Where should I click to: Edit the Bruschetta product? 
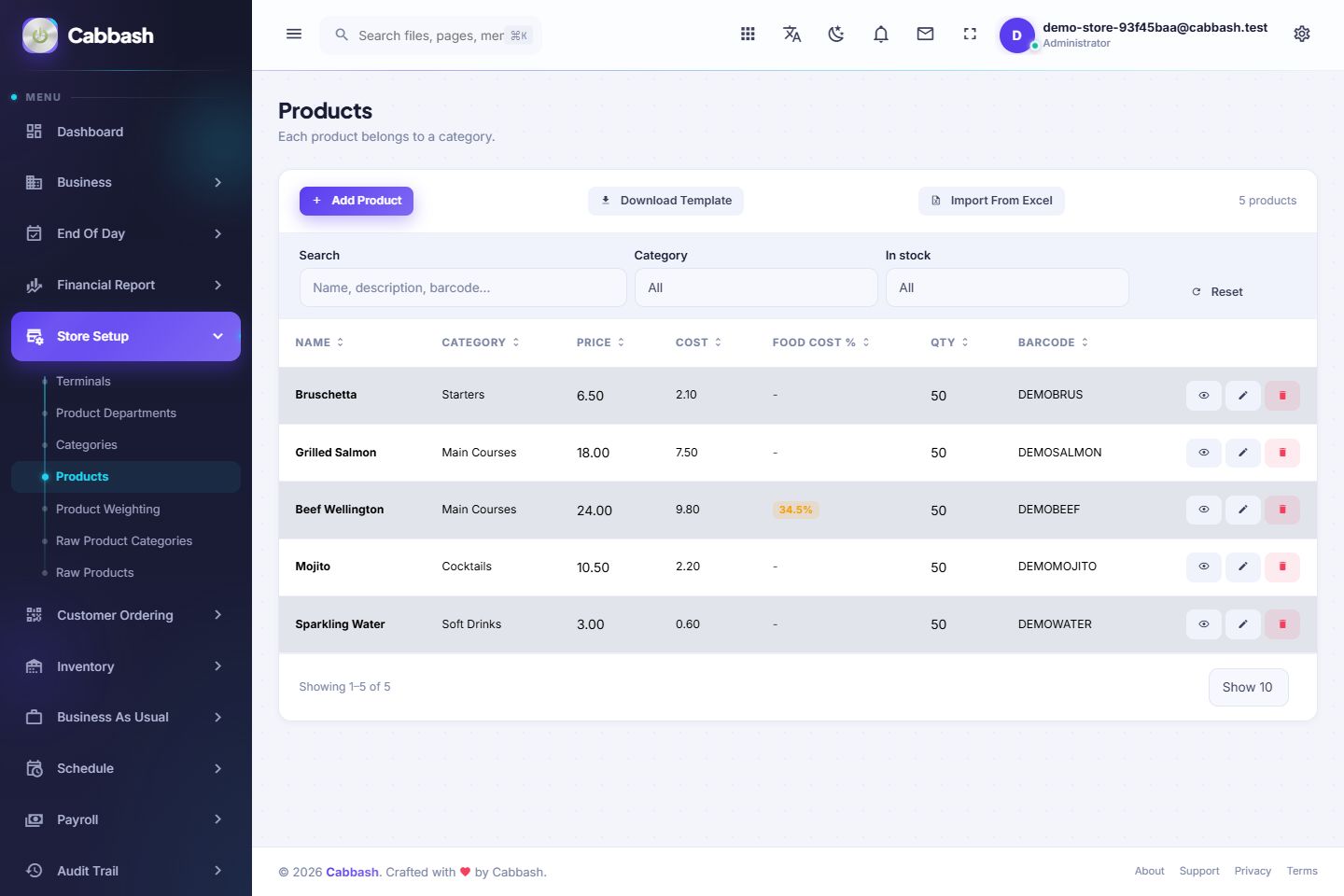click(x=1243, y=396)
